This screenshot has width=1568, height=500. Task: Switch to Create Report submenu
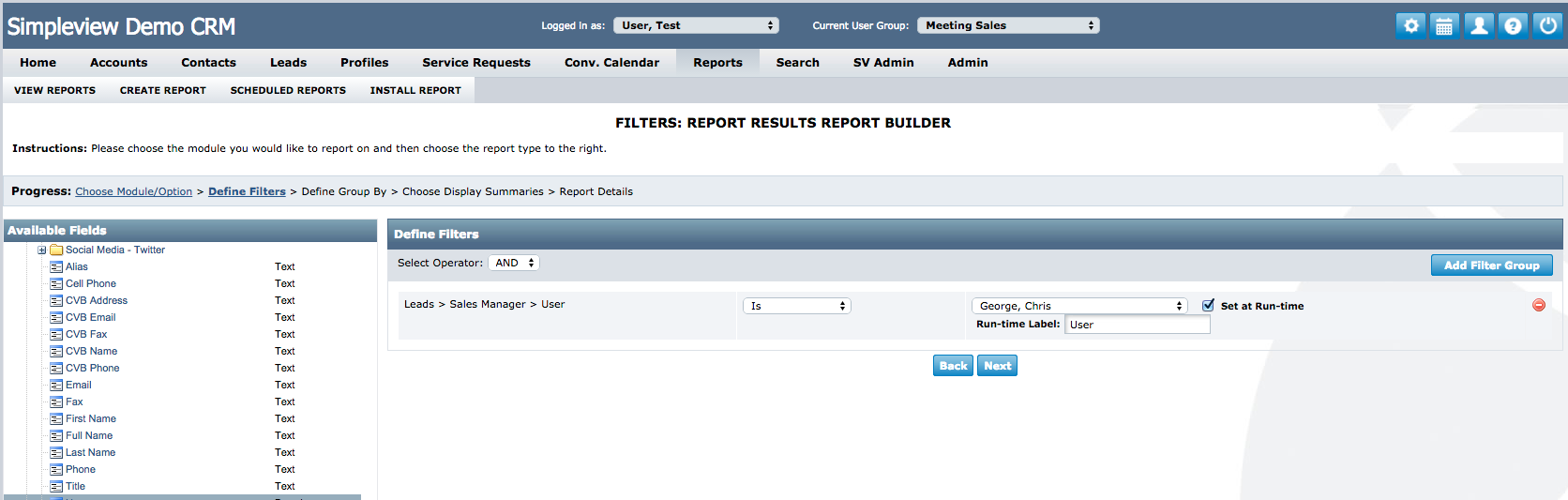(x=163, y=91)
